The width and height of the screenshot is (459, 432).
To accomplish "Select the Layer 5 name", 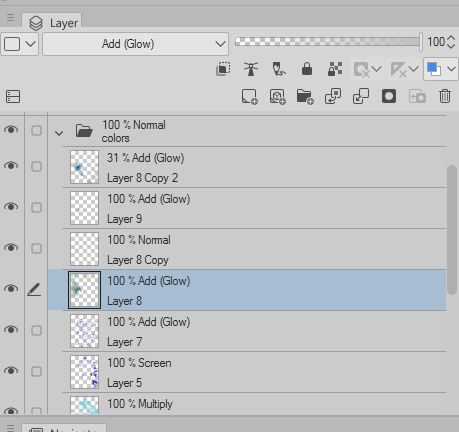I will point(124,383).
